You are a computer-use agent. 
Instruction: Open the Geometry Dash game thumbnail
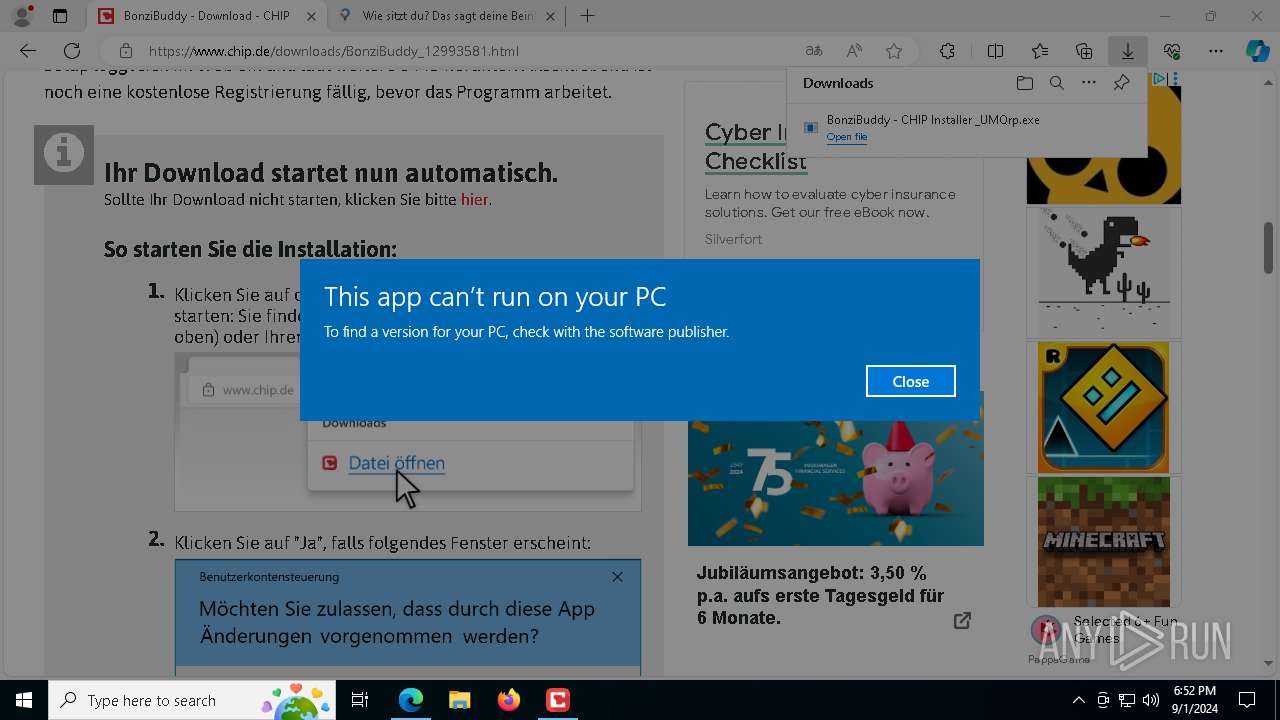(1103, 407)
